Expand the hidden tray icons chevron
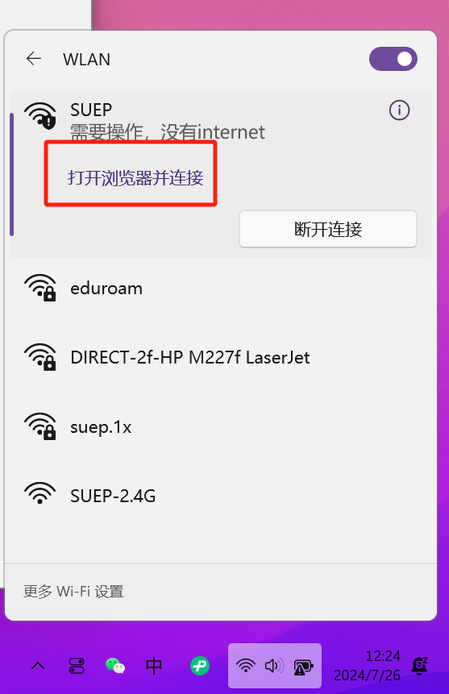The height and width of the screenshot is (694, 449). tap(38, 666)
